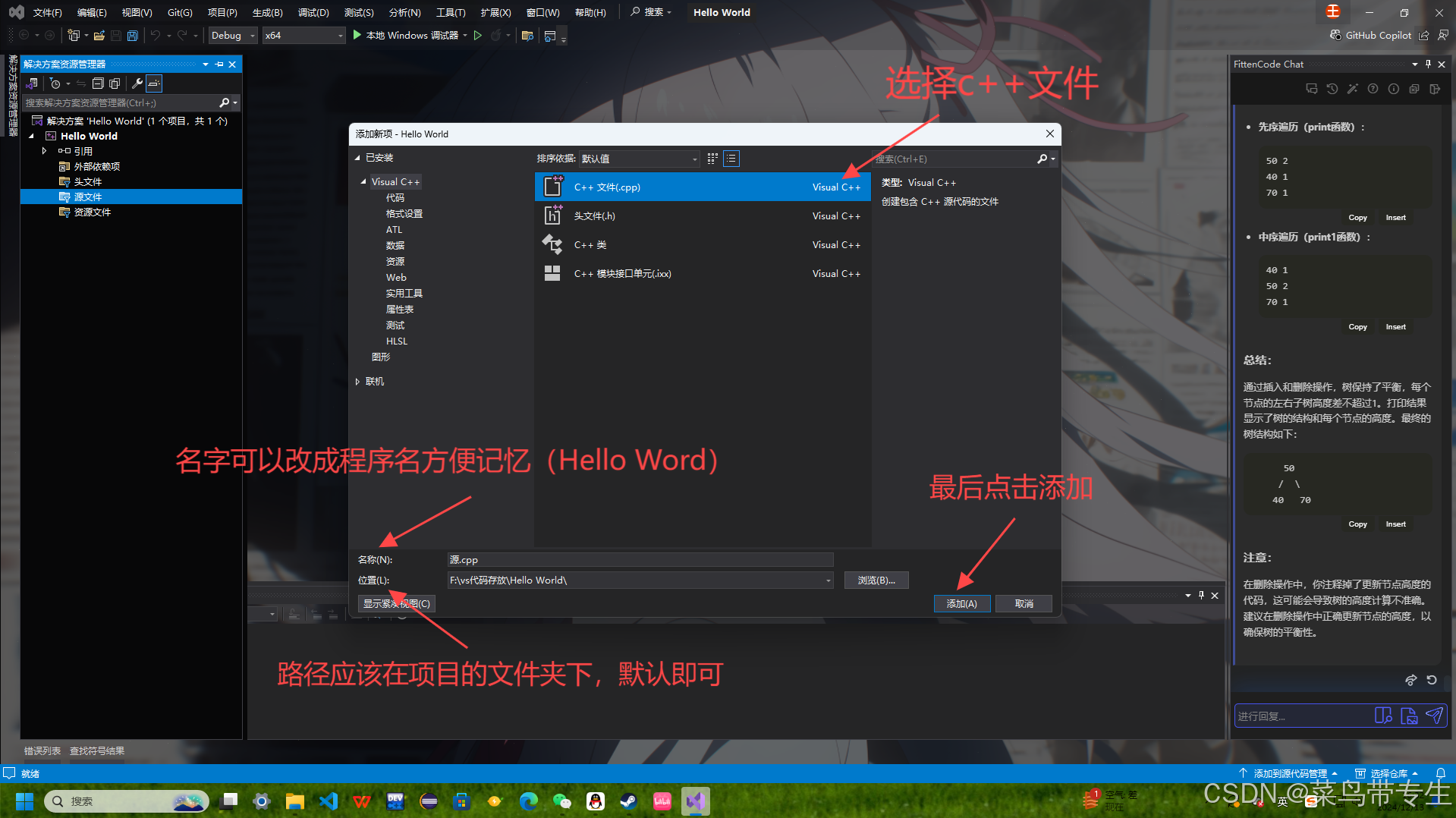Send message in FittenCode chat input

click(x=1435, y=716)
